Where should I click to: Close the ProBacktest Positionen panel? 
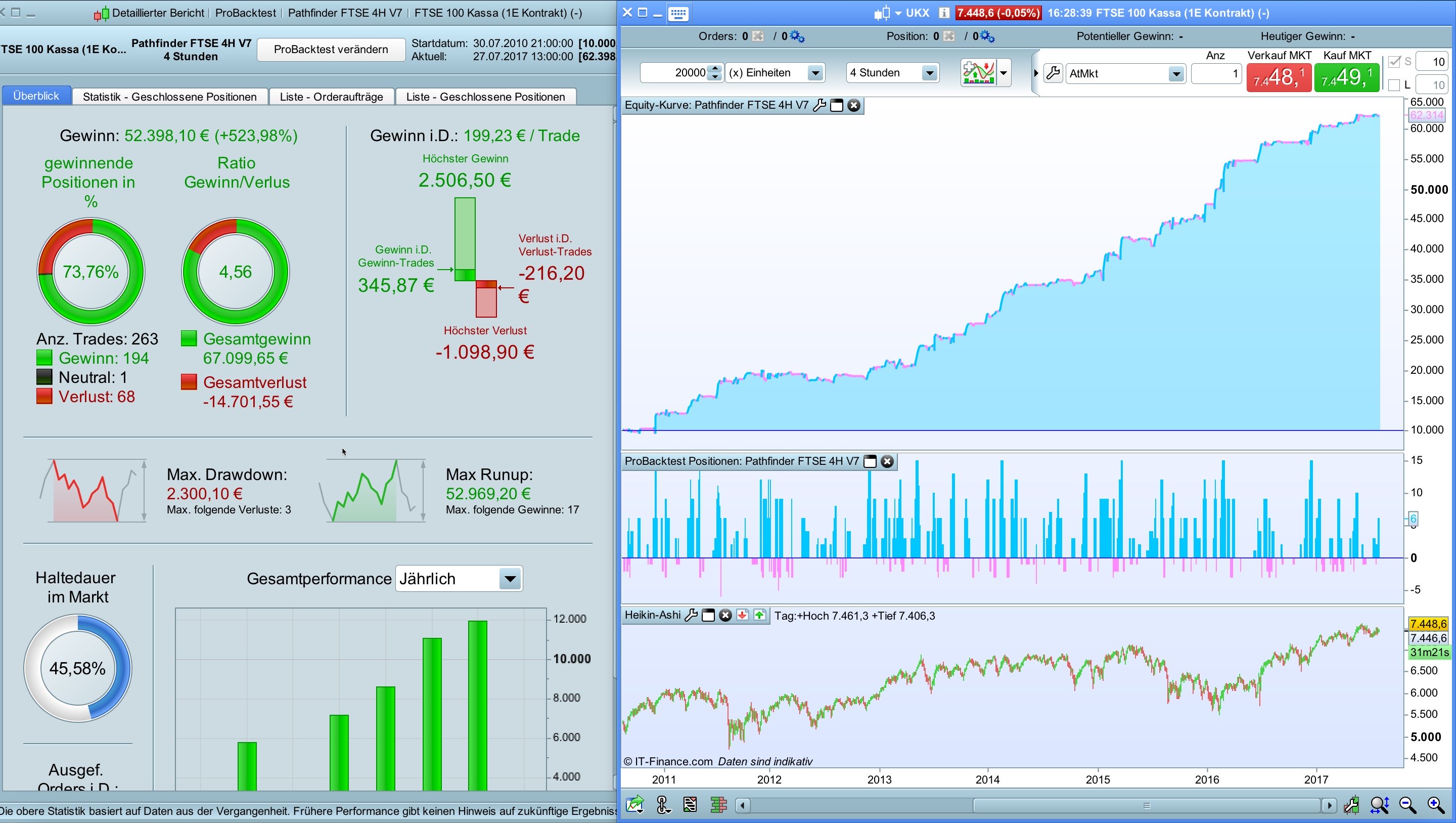point(887,461)
